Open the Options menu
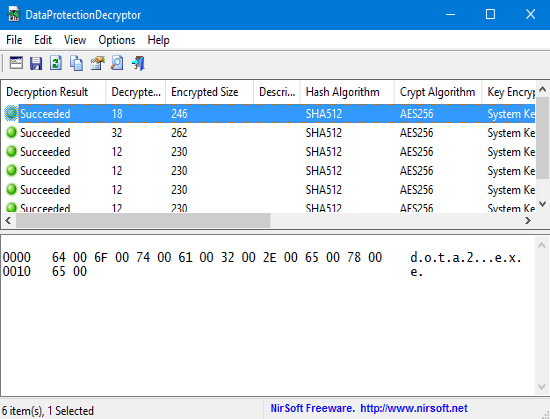 116,40
